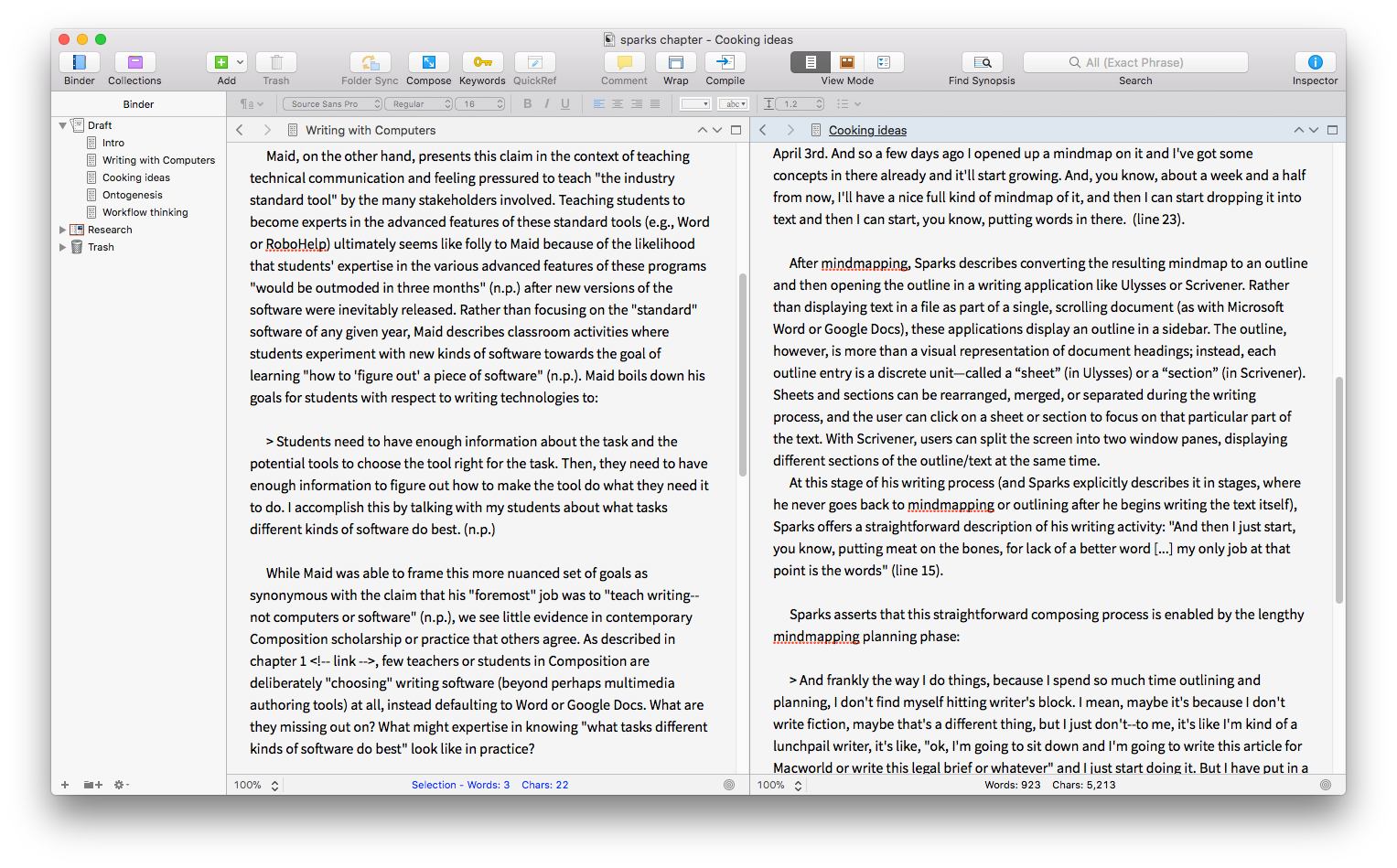
Task: Collapse the Draft folder
Action: pos(62,125)
